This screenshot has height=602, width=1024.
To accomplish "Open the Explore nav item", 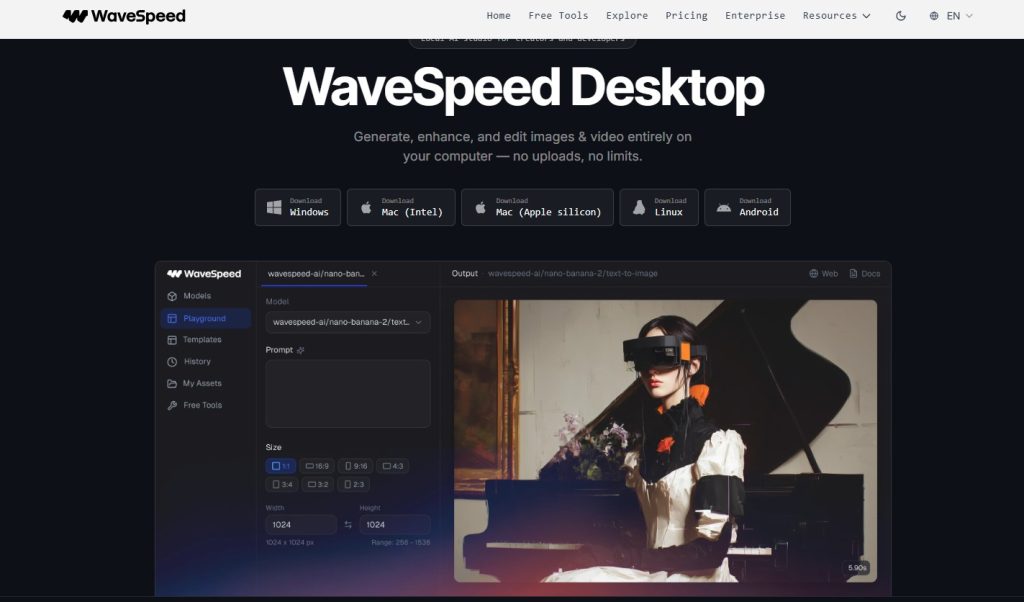I will [x=626, y=16].
